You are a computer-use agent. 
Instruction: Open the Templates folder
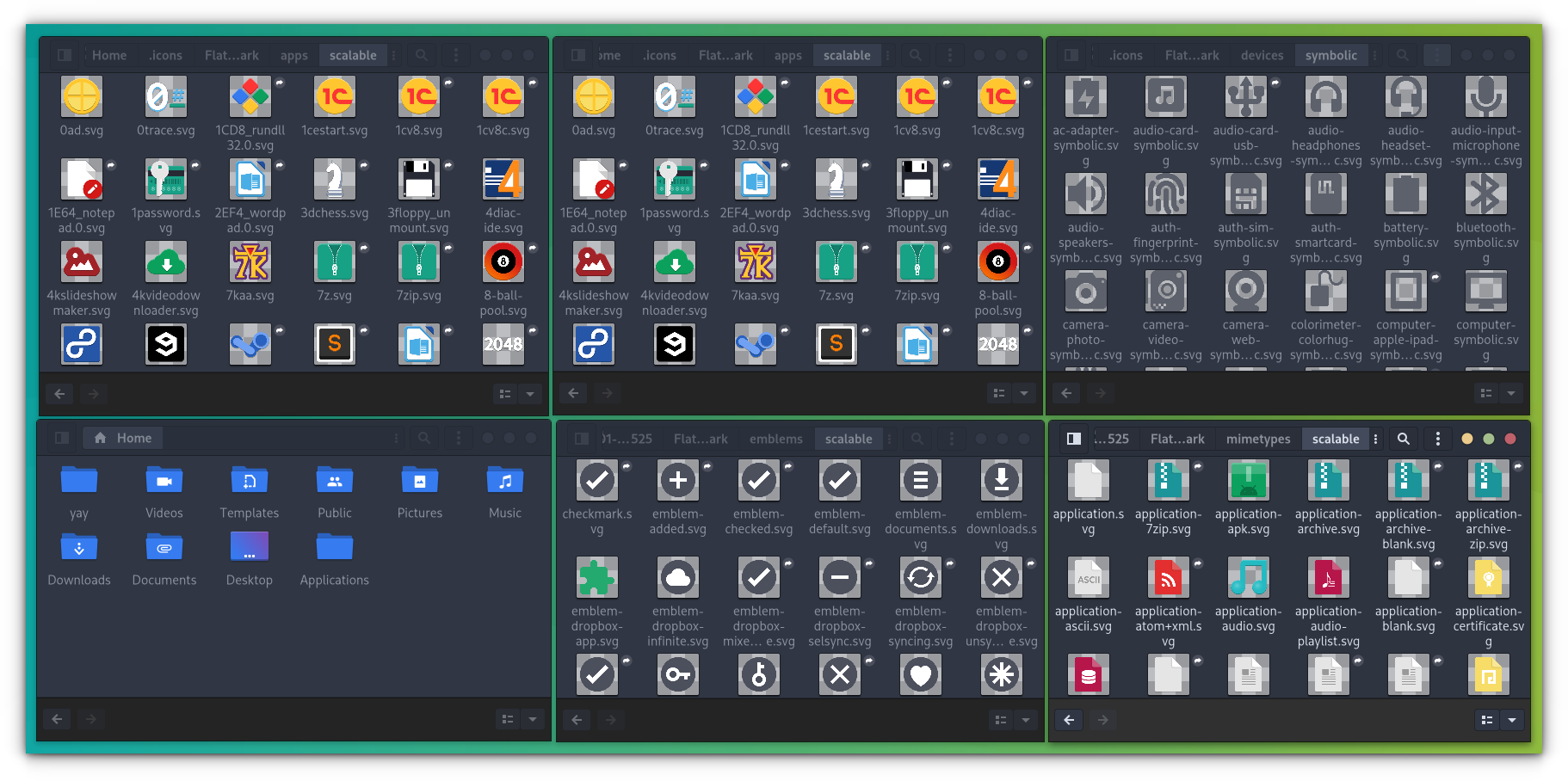click(x=250, y=481)
